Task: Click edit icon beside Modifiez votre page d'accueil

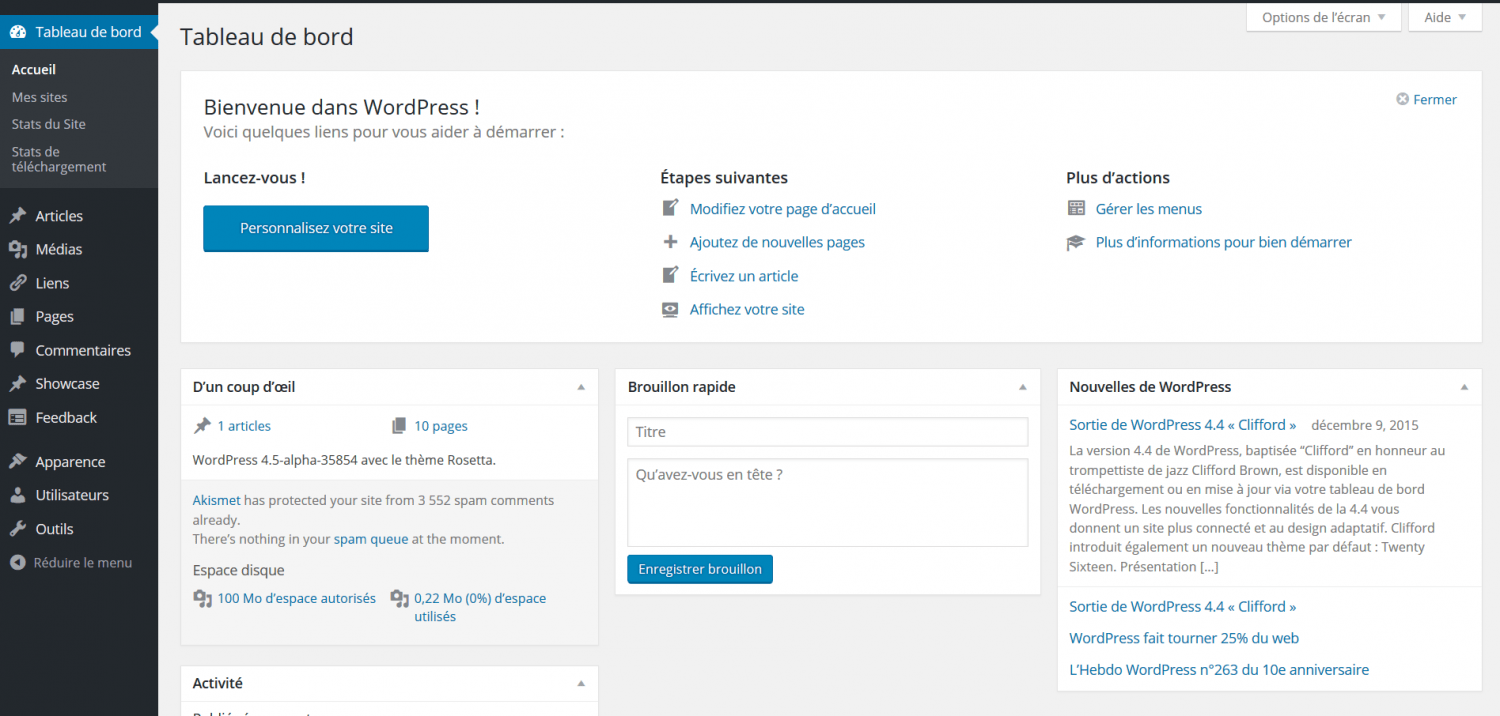Action: [670, 209]
